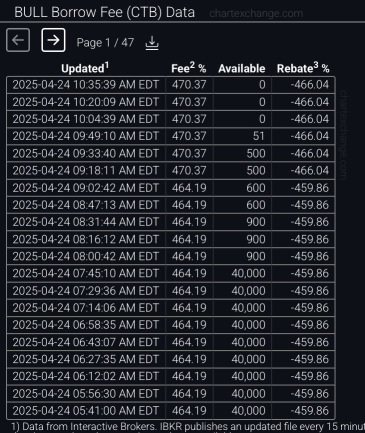
Task: Click the Available value 51
Action: click(x=259, y=136)
